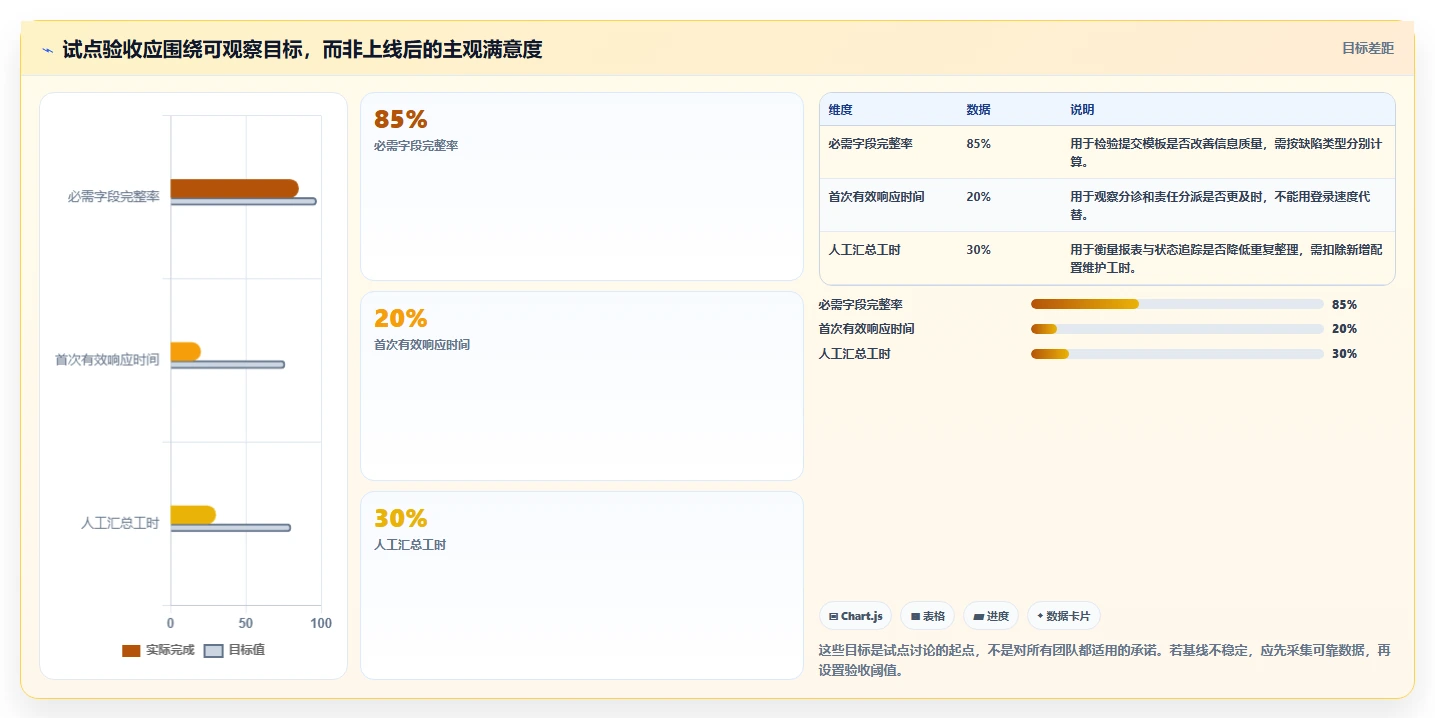Click the 人工汇总工时 progress bar
The width and height of the screenshot is (1435, 718).
[1177, 354]
